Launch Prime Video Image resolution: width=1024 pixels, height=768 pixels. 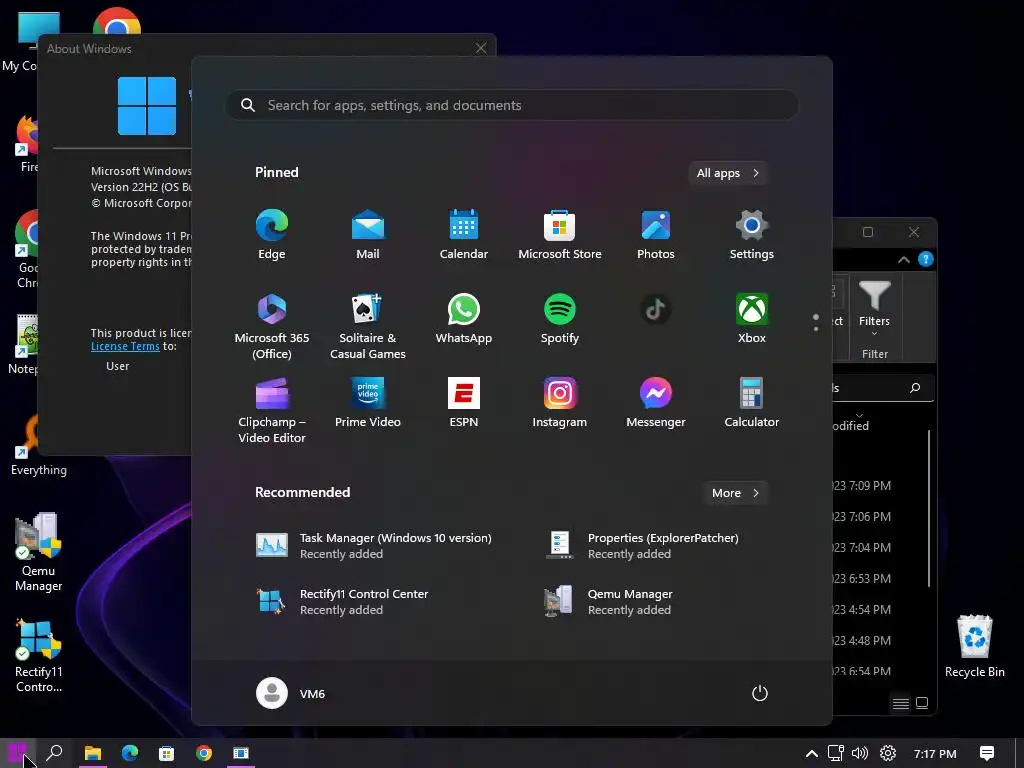368,402
